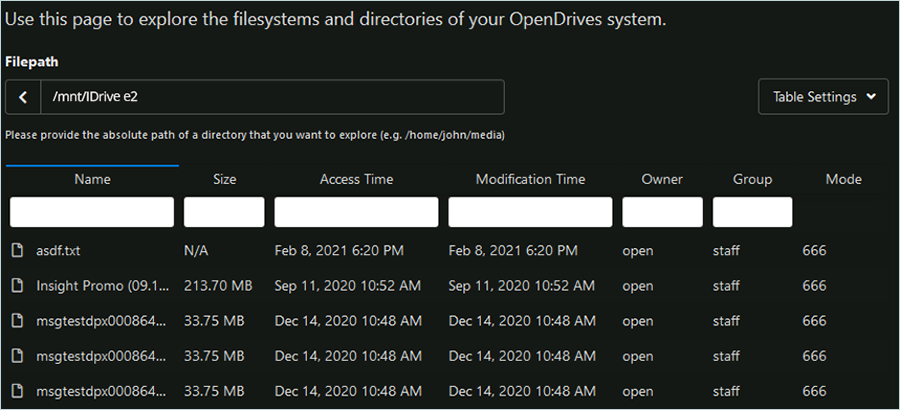Open the Table Settings dropdown
Screen dimensions: 900x410
point(823,97)
